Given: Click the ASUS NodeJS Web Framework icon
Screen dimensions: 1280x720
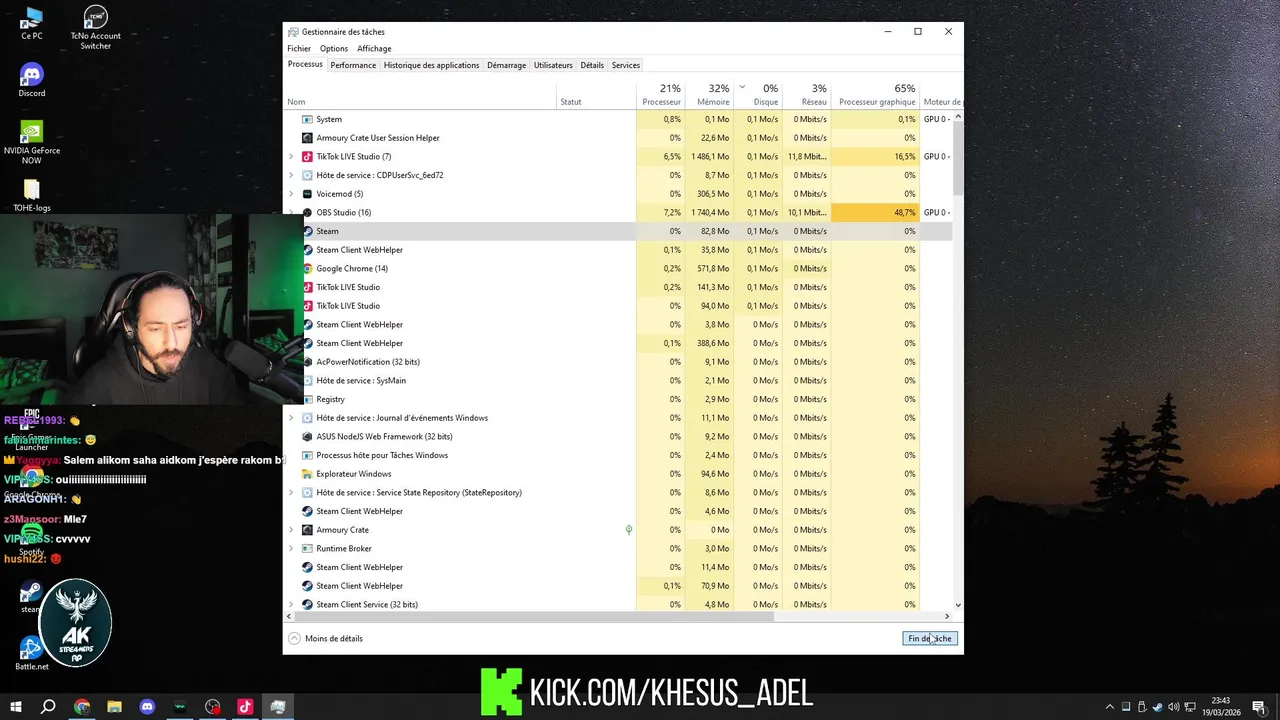Looking at the screenshot, I should 307,437.
